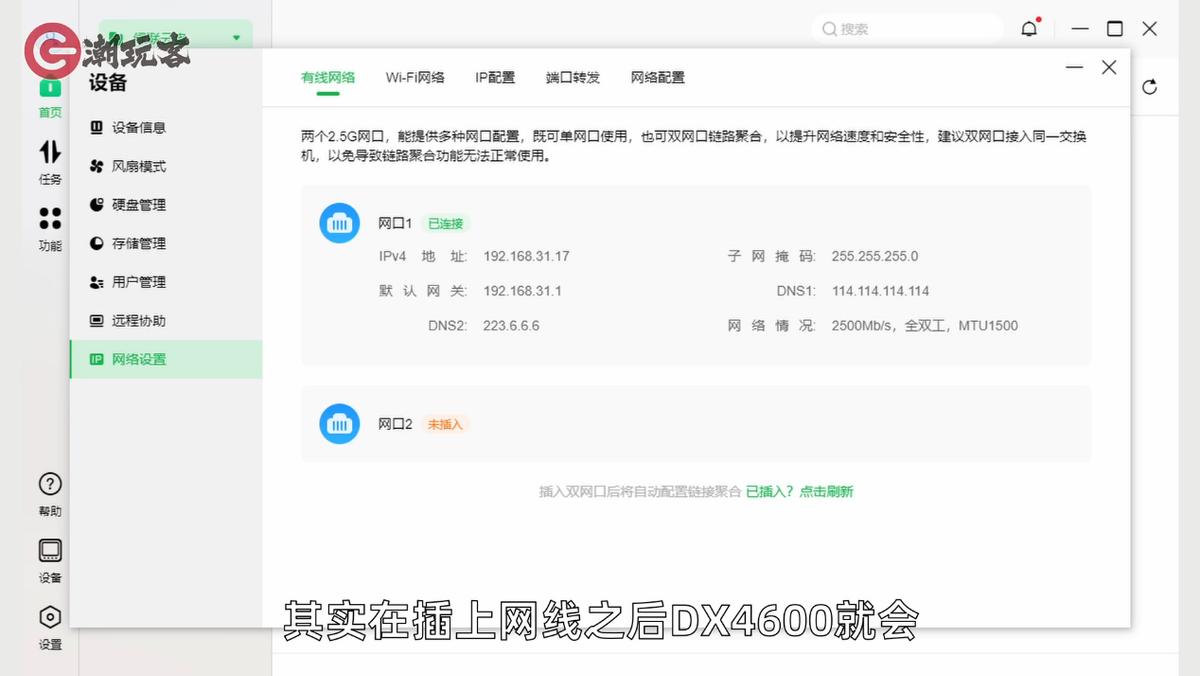Switch to the Wi-Fi网络 tab
1200x676 pixels.
(415, 76)
